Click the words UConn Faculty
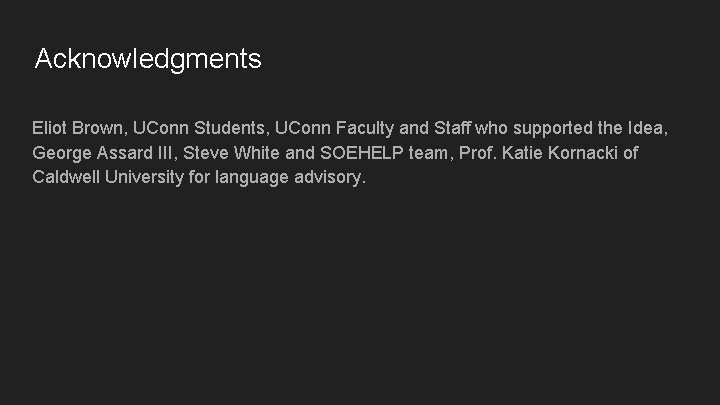Image resolution: width=720 pixels, height=405 pixels. pyautogui.click(x=332, y=129)
